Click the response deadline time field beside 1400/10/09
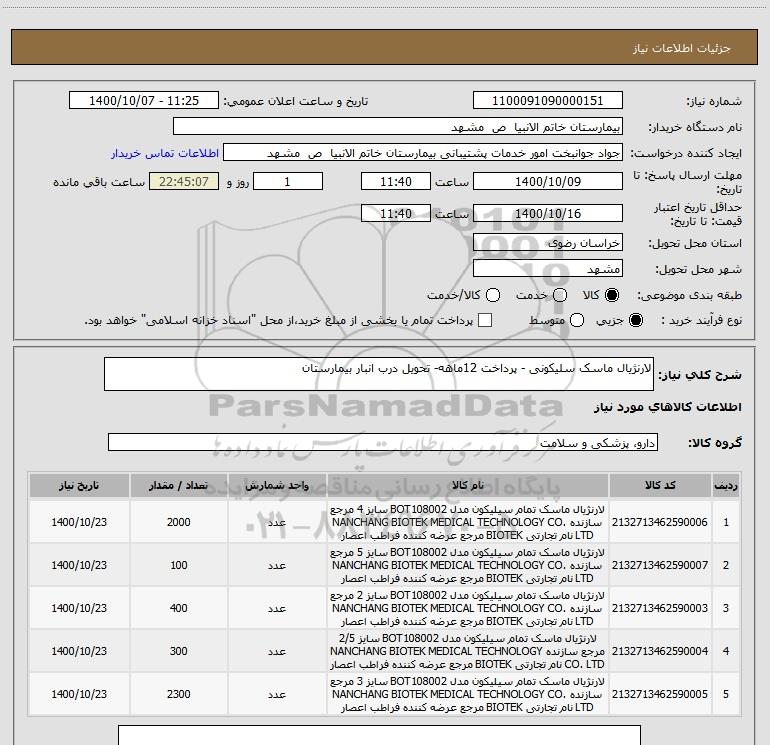This screenshot has height=745, width=770. coord(396,181)
